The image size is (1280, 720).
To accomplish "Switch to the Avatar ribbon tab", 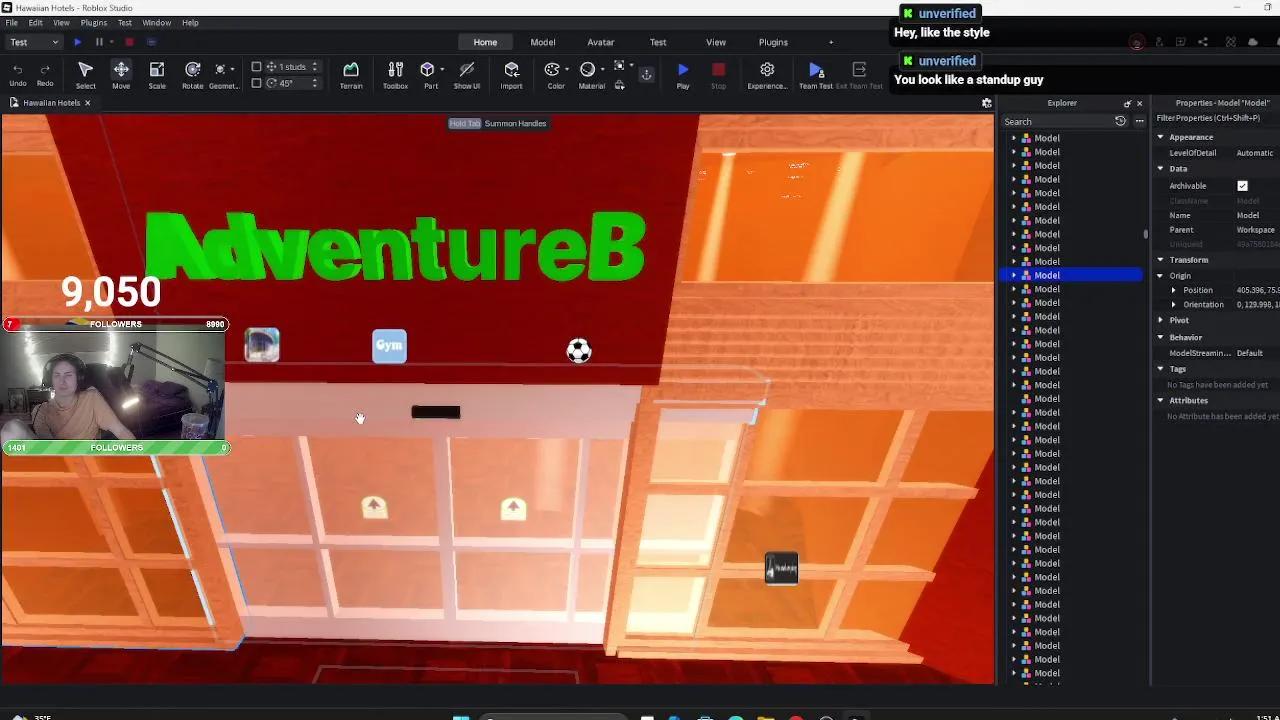I will tap(600, 42).
